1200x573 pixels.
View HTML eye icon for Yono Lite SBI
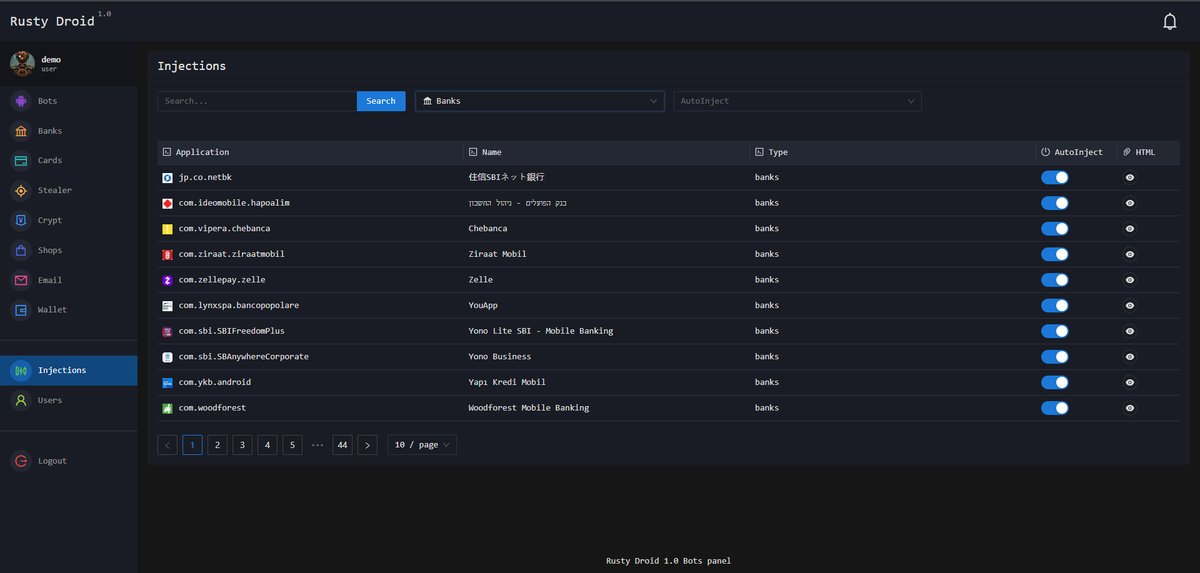point(1129,331)
